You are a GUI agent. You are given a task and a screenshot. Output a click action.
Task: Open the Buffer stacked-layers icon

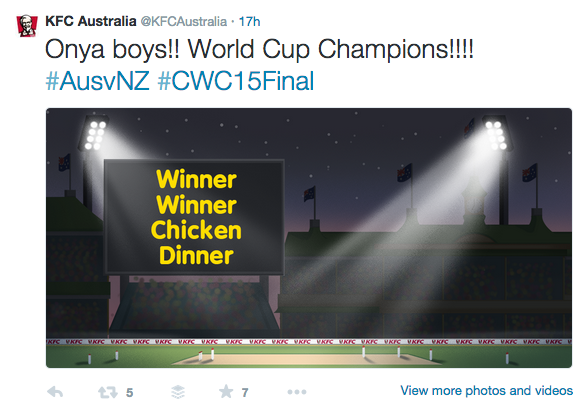click(178, 392)
